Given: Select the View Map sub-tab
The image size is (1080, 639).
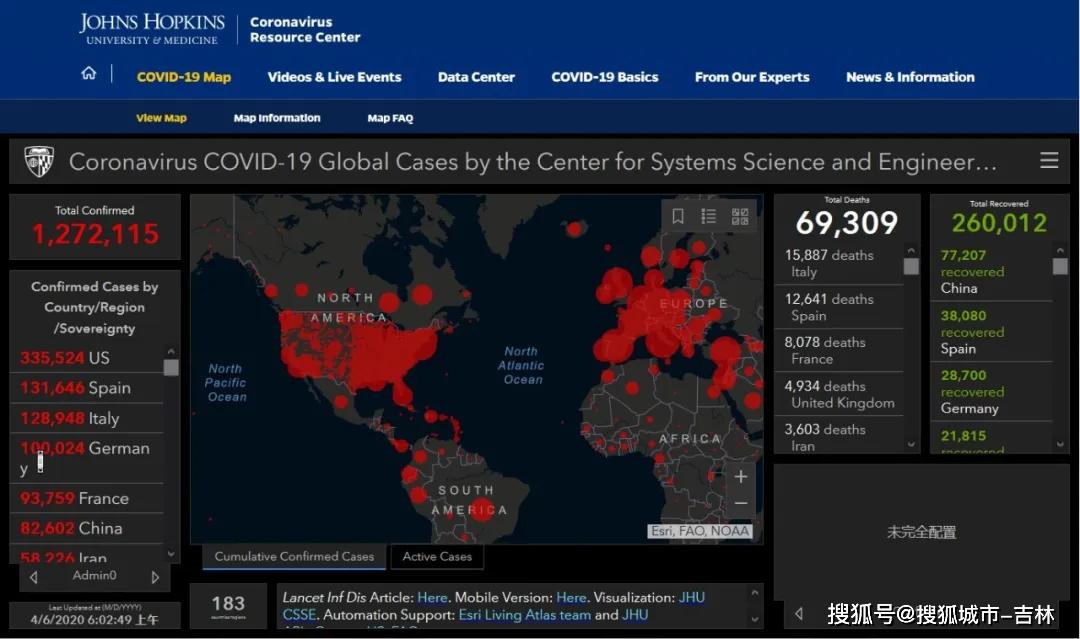Looking at the screenshot, I should click(x=161, y=118).
